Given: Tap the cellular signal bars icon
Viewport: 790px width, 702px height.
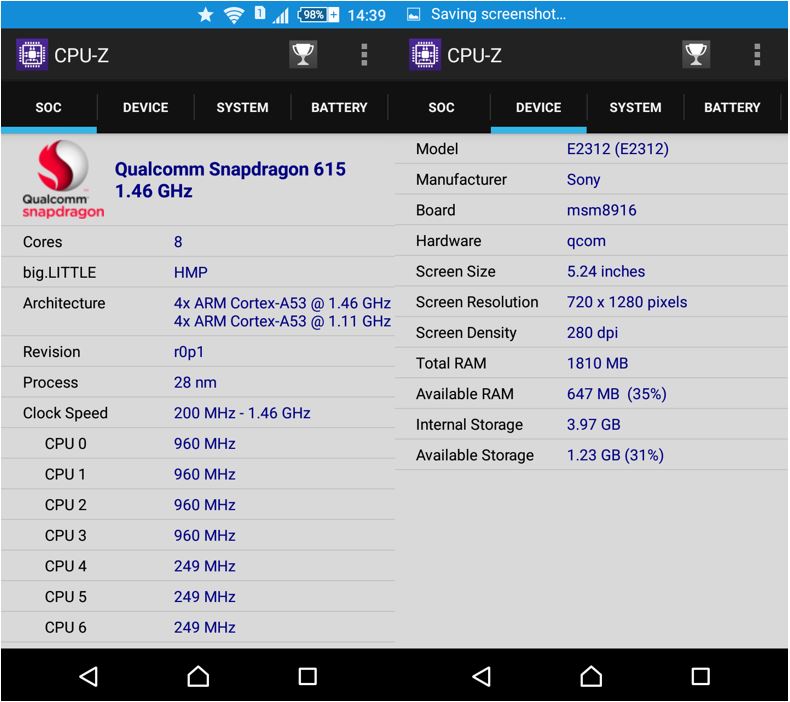Looking at the screenshot, I should (281, 15).
